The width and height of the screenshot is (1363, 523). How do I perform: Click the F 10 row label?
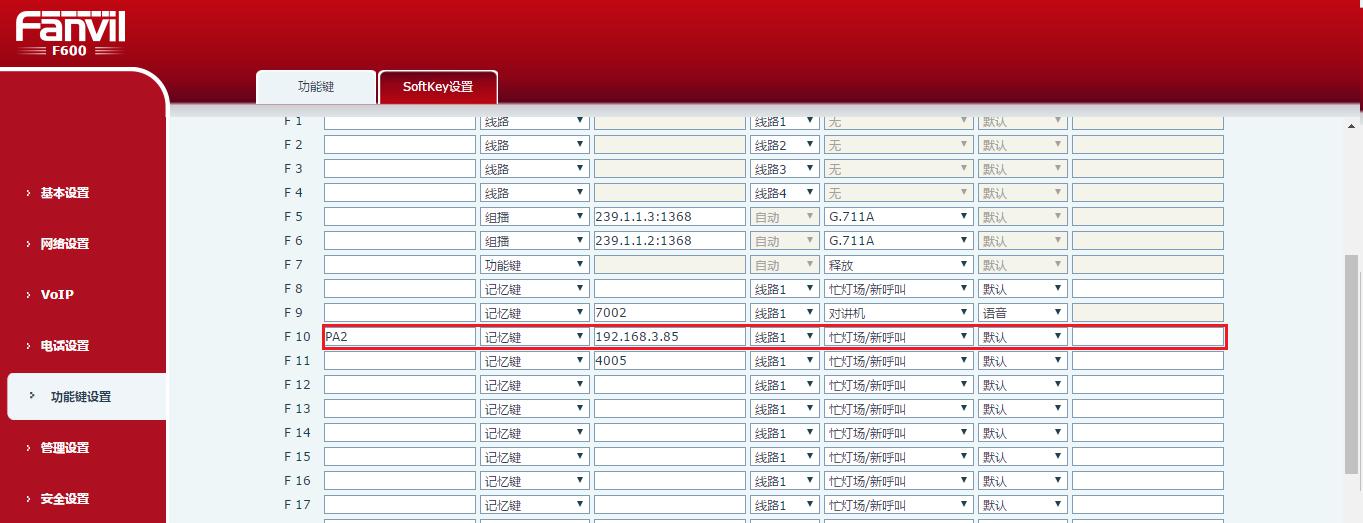coord(297,337)
